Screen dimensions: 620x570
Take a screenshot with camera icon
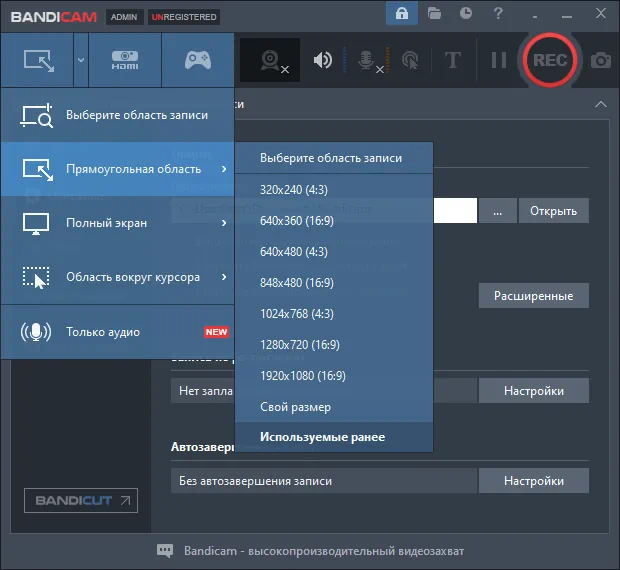click(601, 60)
